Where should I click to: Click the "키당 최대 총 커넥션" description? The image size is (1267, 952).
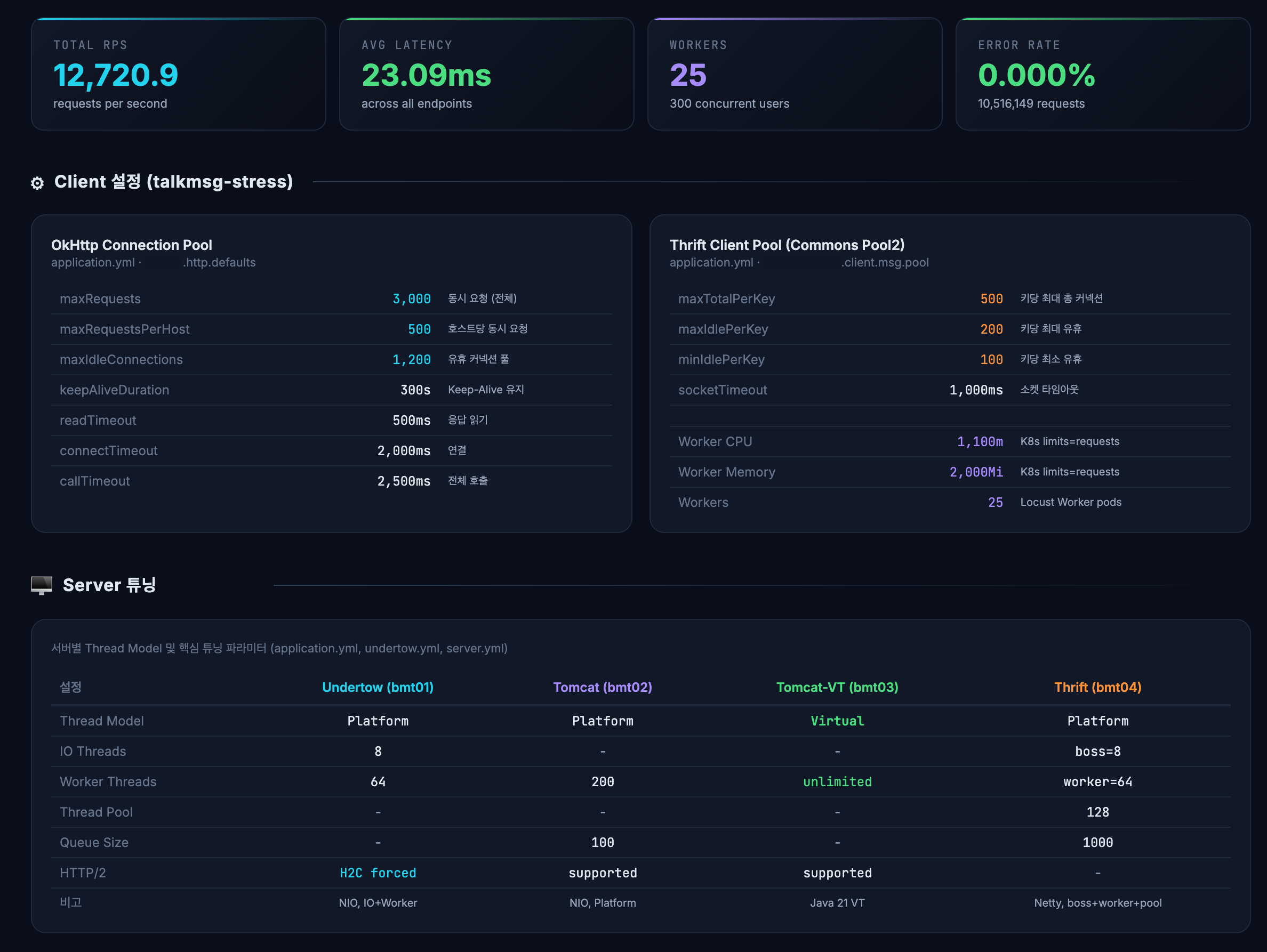coord(1061,298)
